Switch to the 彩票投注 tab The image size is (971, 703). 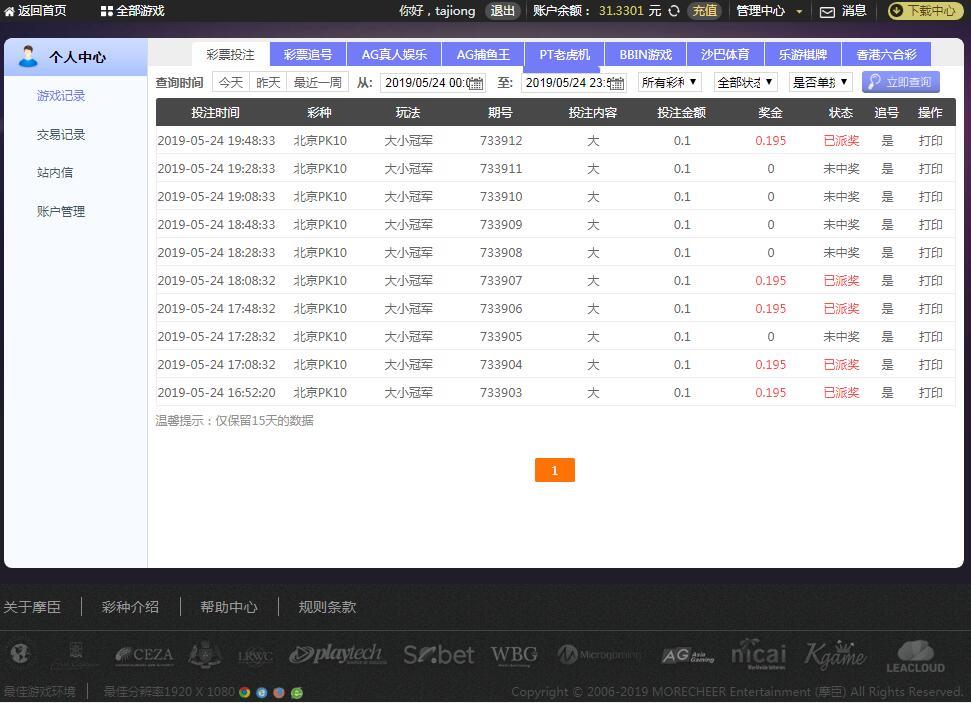coord(230,55)
